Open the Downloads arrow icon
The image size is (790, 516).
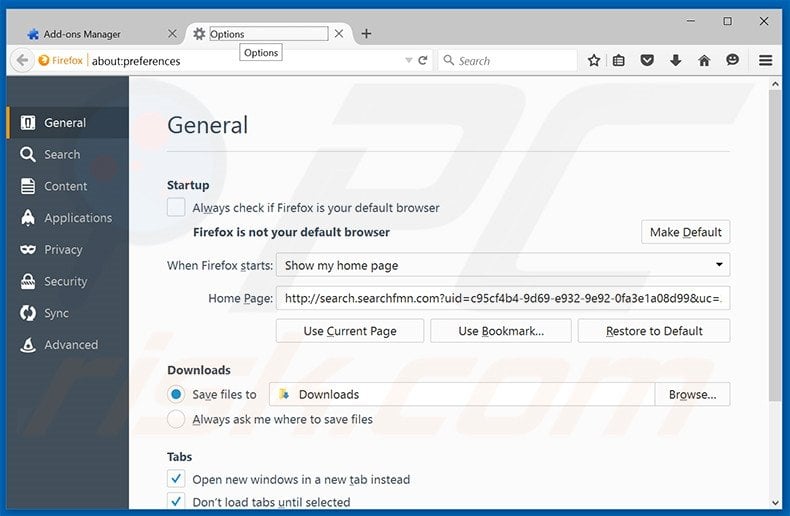coord(676,61)
